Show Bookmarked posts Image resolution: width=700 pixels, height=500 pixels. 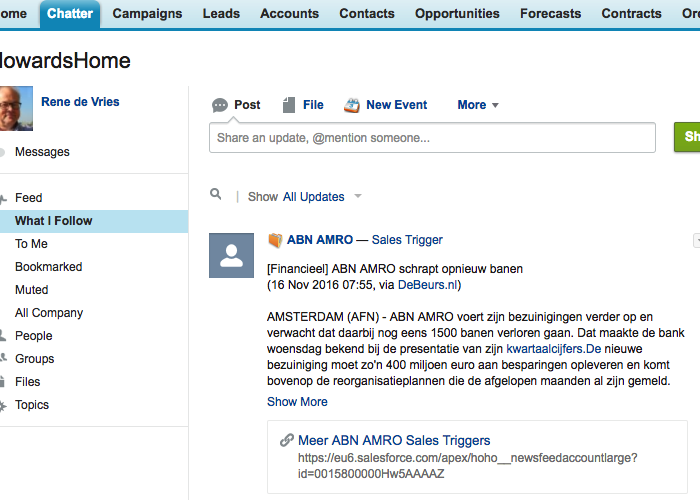[x=49, y=267]
